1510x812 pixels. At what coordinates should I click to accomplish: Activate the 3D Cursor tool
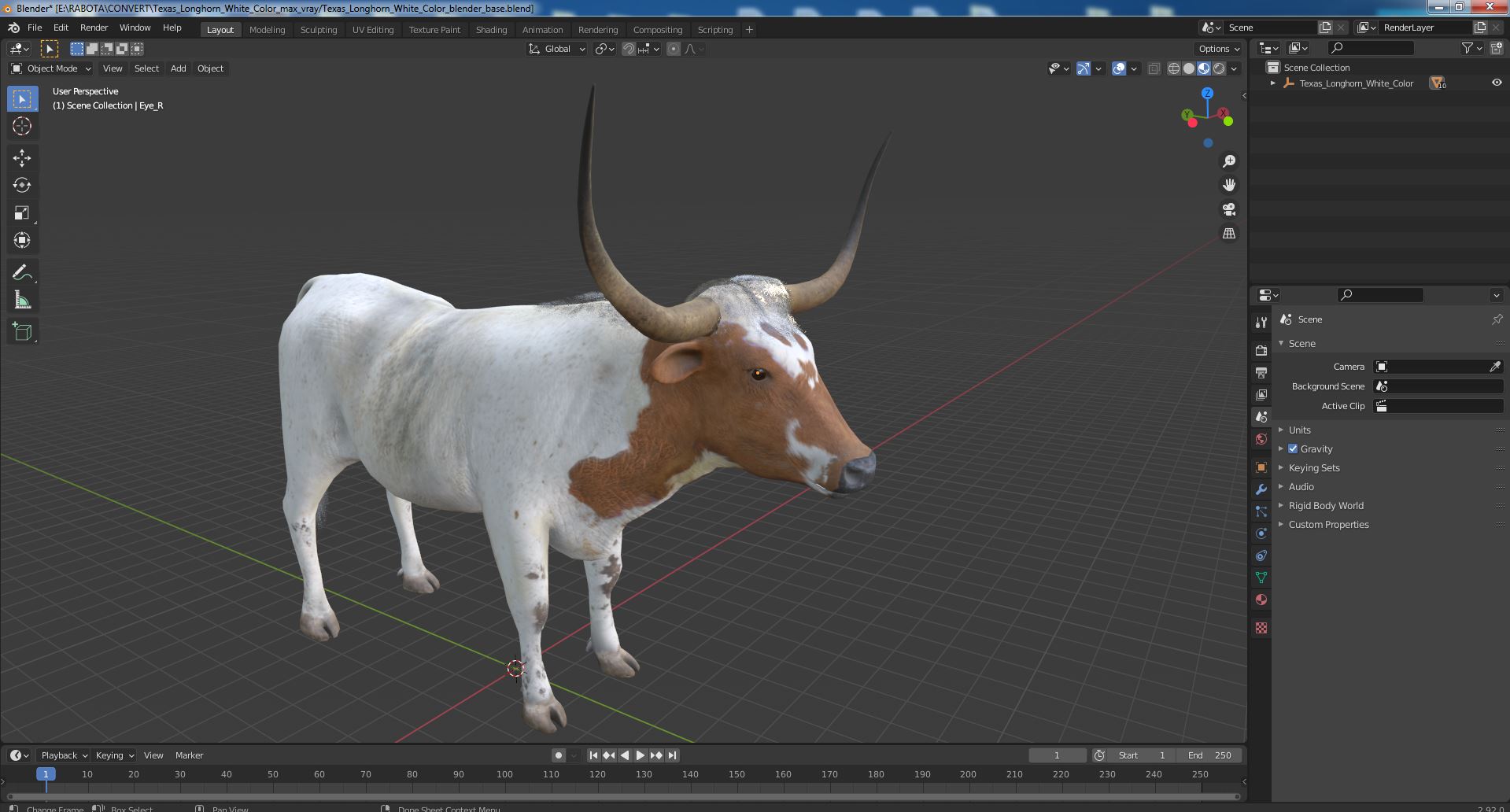tap(22, 126)
